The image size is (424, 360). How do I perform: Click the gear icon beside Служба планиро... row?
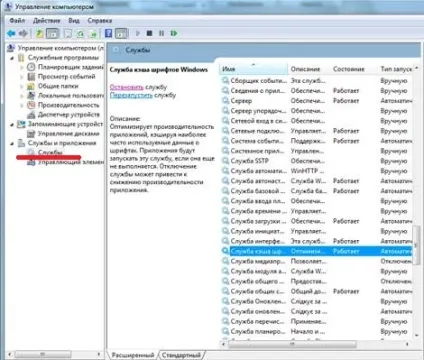pyautogui.click(x=226, y=331)
